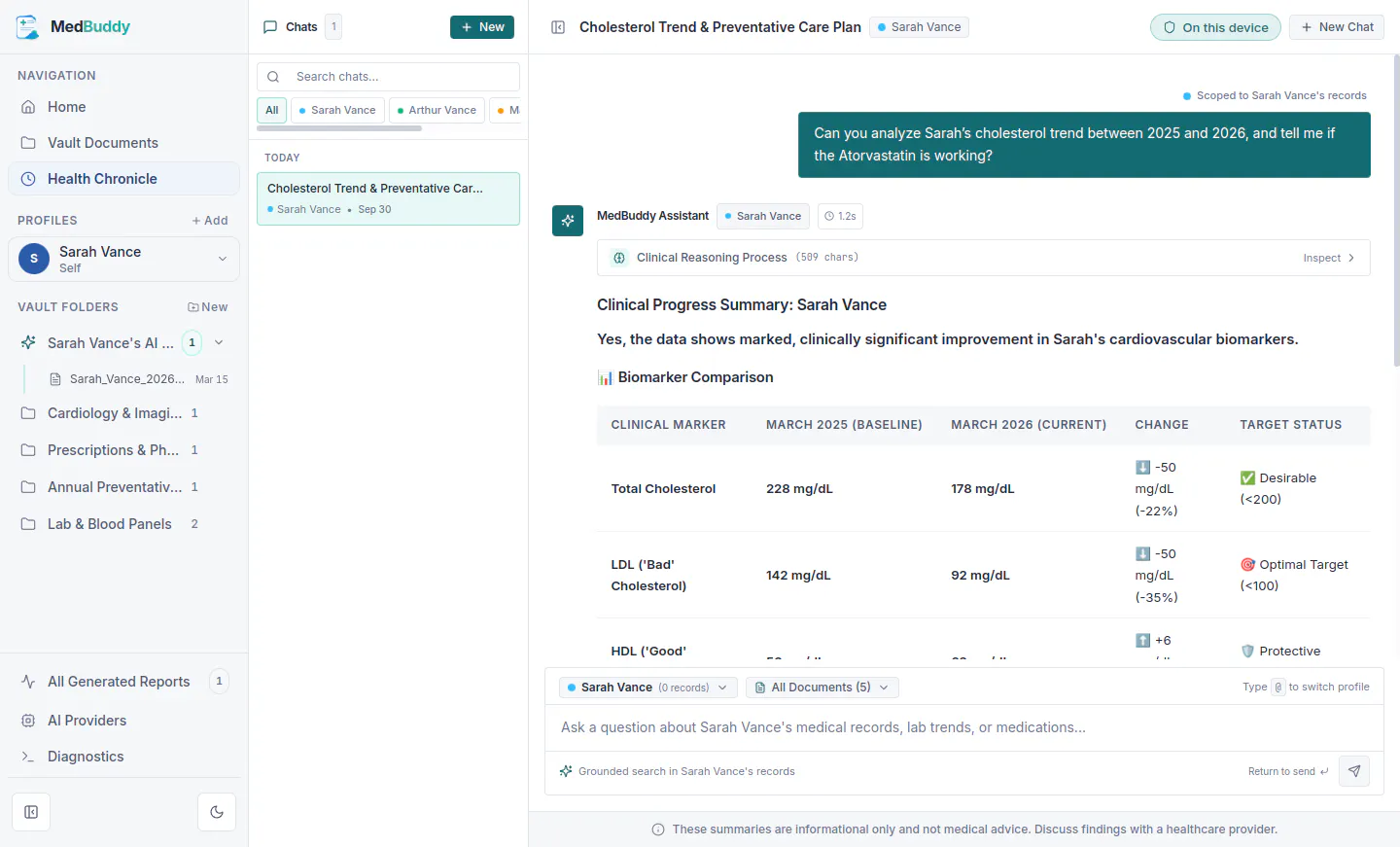Collapse Sarah Vance's AI folder chevron
The height and width of the screenshot is (847, 1400).
click(x=219, y=342)
